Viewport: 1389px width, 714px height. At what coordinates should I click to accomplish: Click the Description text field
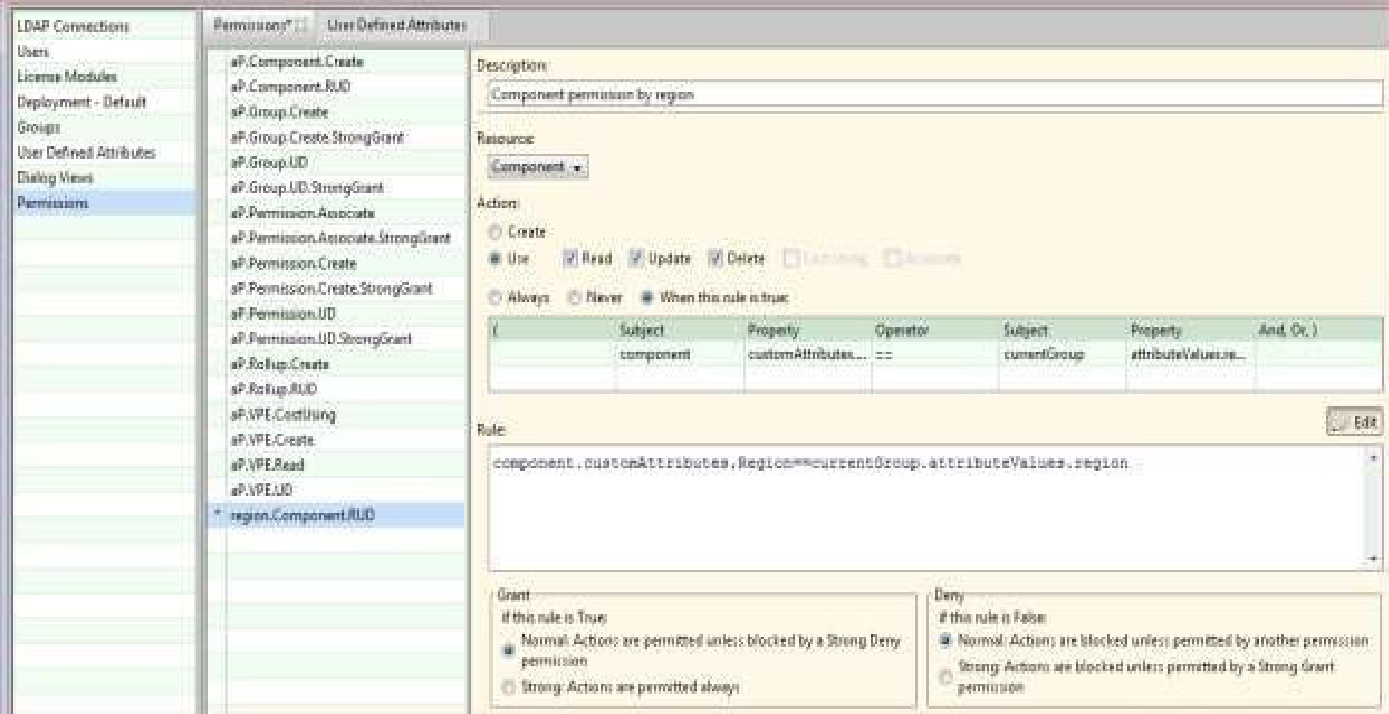934,95
